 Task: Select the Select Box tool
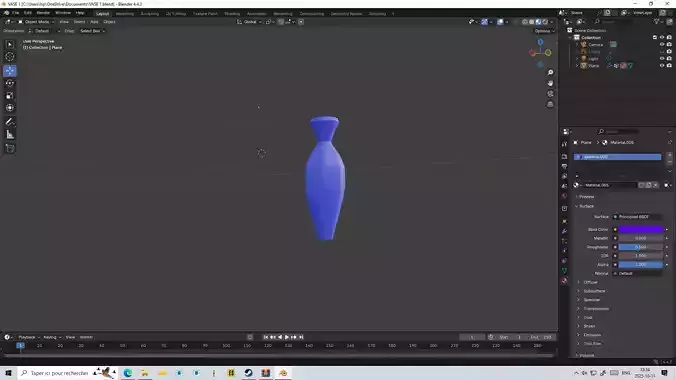10,44
